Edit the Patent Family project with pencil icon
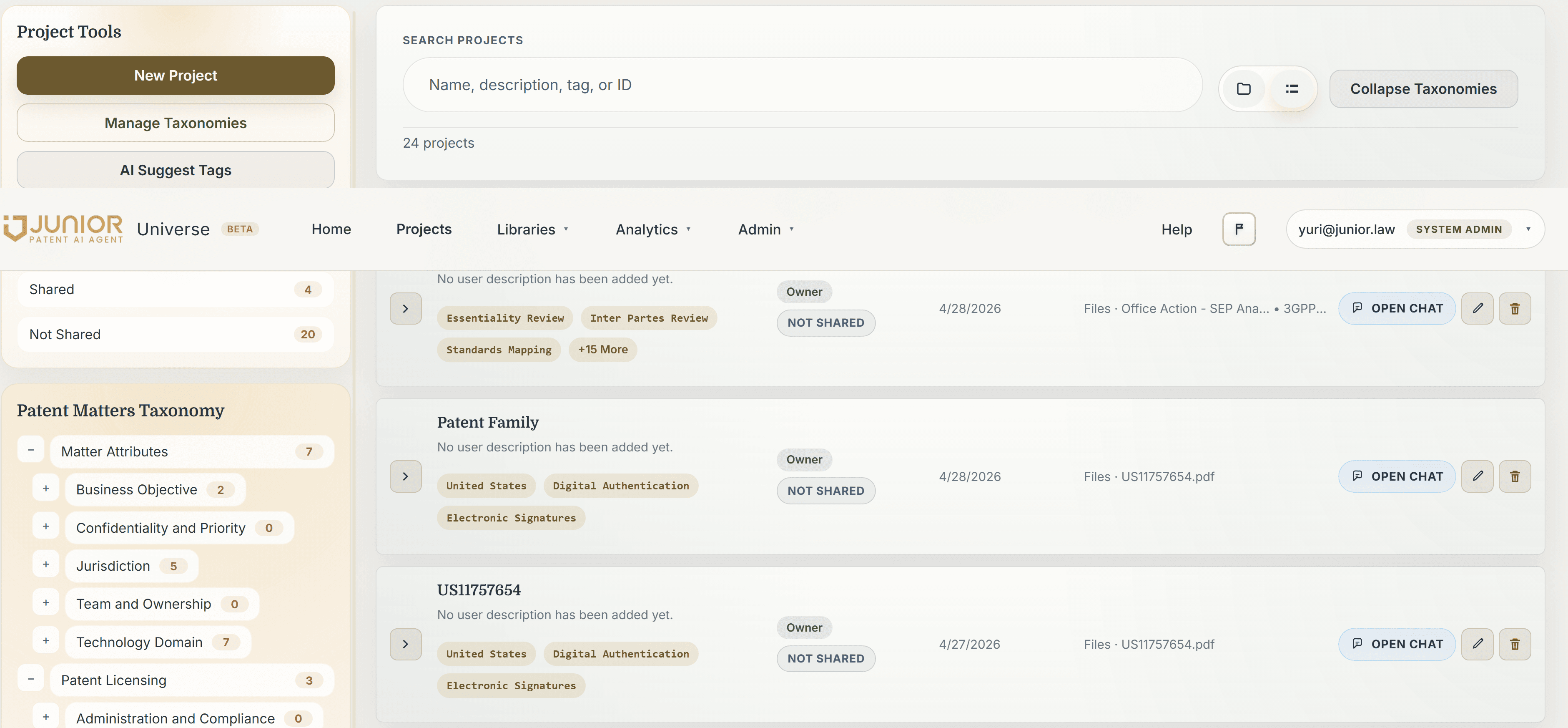 [x=1477, y=476]
